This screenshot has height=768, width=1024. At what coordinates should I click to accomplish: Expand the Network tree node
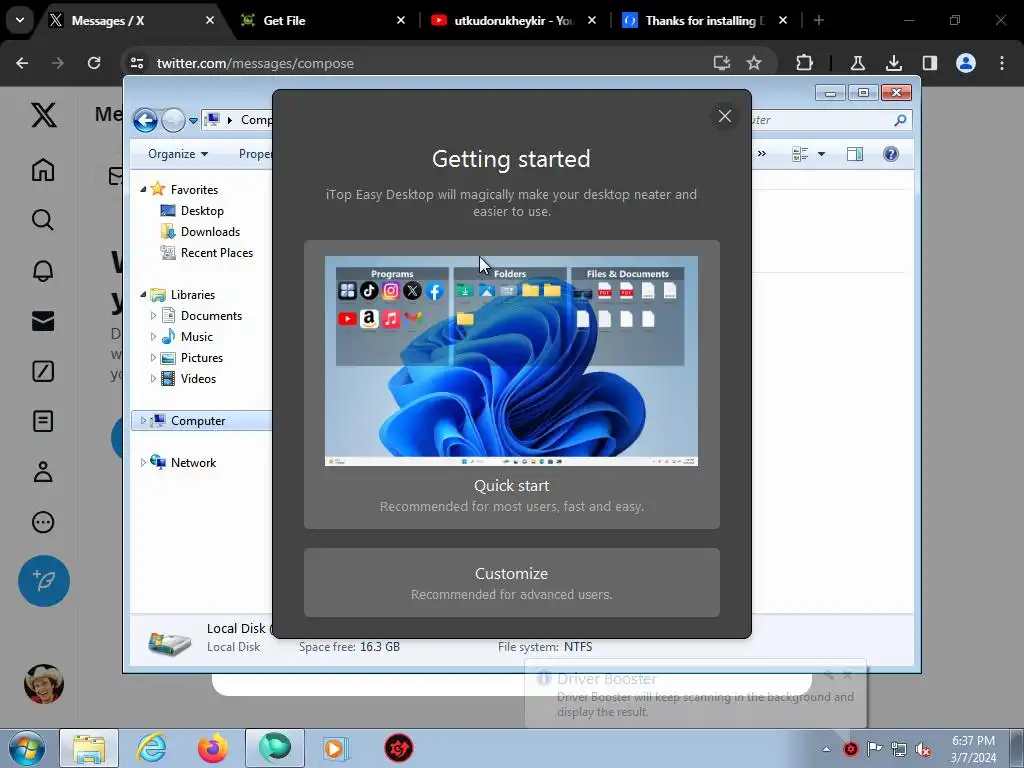pyautogui.click(x=143, y=462)
